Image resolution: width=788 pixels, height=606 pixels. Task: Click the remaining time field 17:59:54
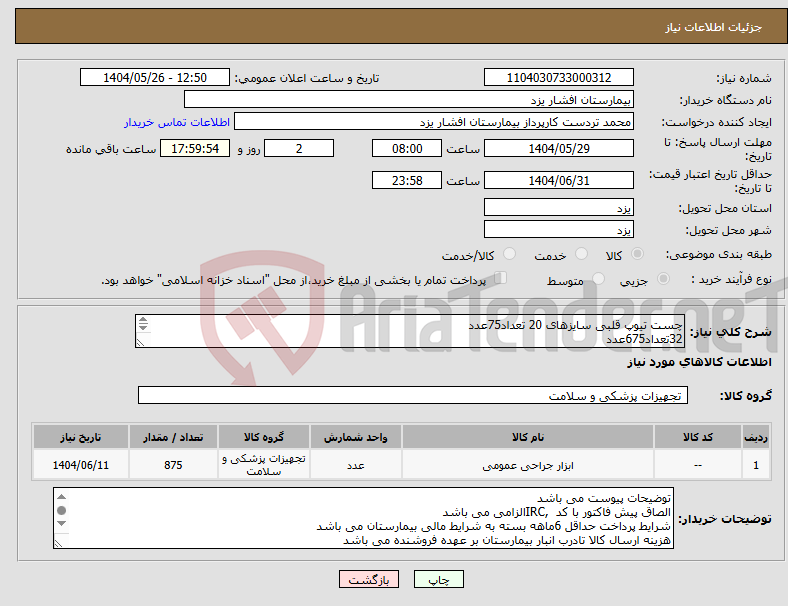[x=195, y=149]
